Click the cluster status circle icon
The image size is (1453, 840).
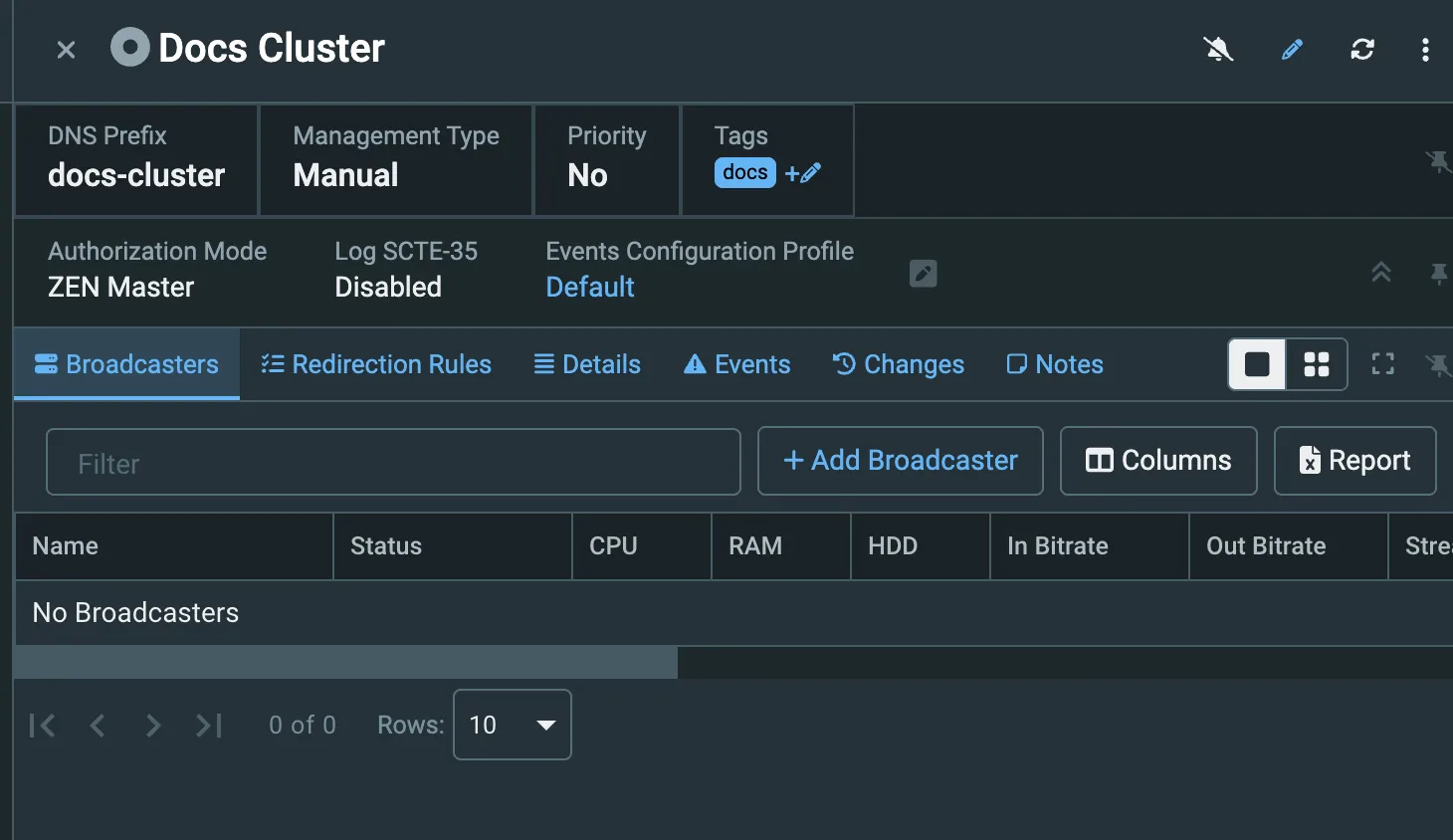pos(129,47)
